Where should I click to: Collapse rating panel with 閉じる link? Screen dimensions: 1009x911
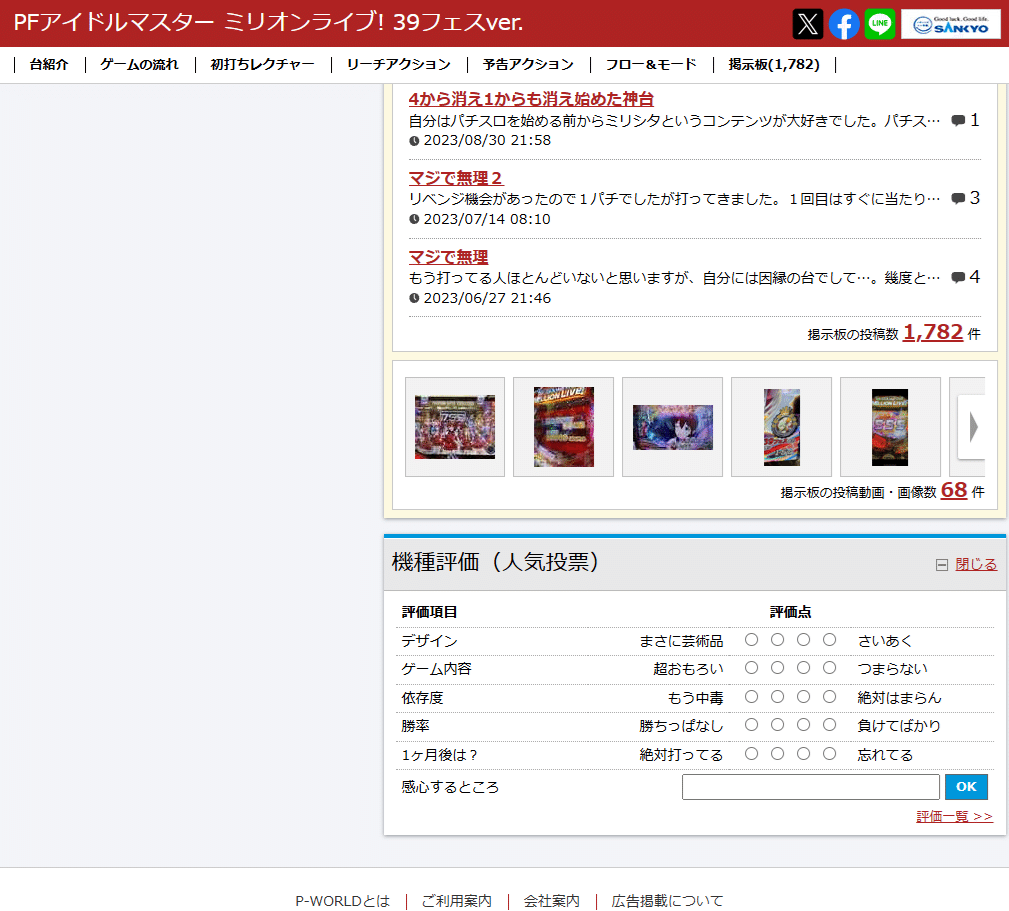tap(976, 564)
